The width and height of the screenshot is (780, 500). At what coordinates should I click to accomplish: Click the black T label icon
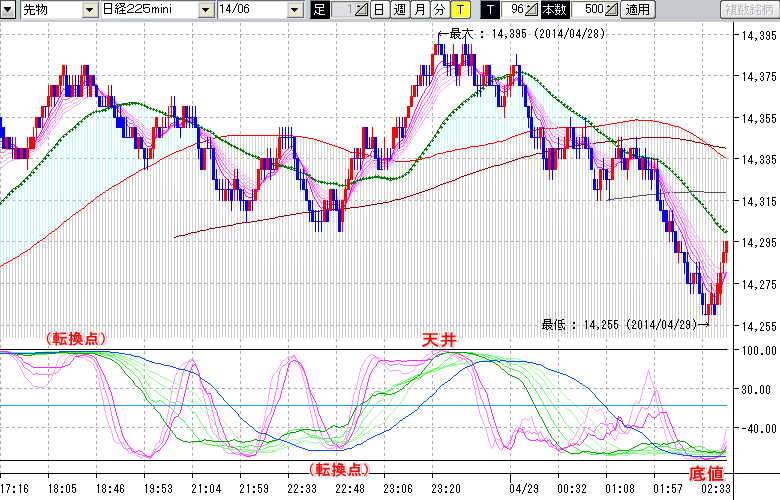point(489,10)
